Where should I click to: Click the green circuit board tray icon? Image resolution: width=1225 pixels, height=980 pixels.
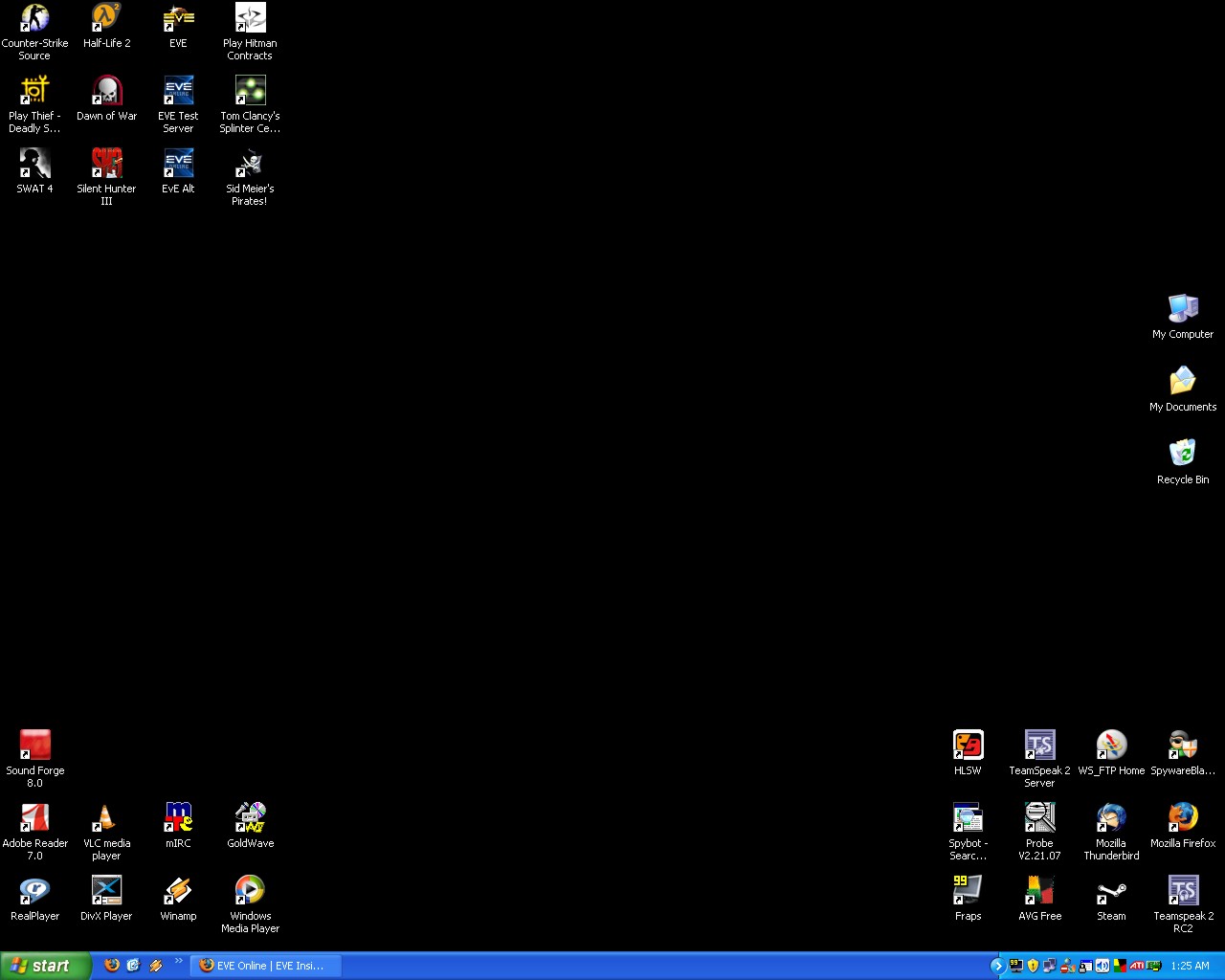coord(1154,966)
